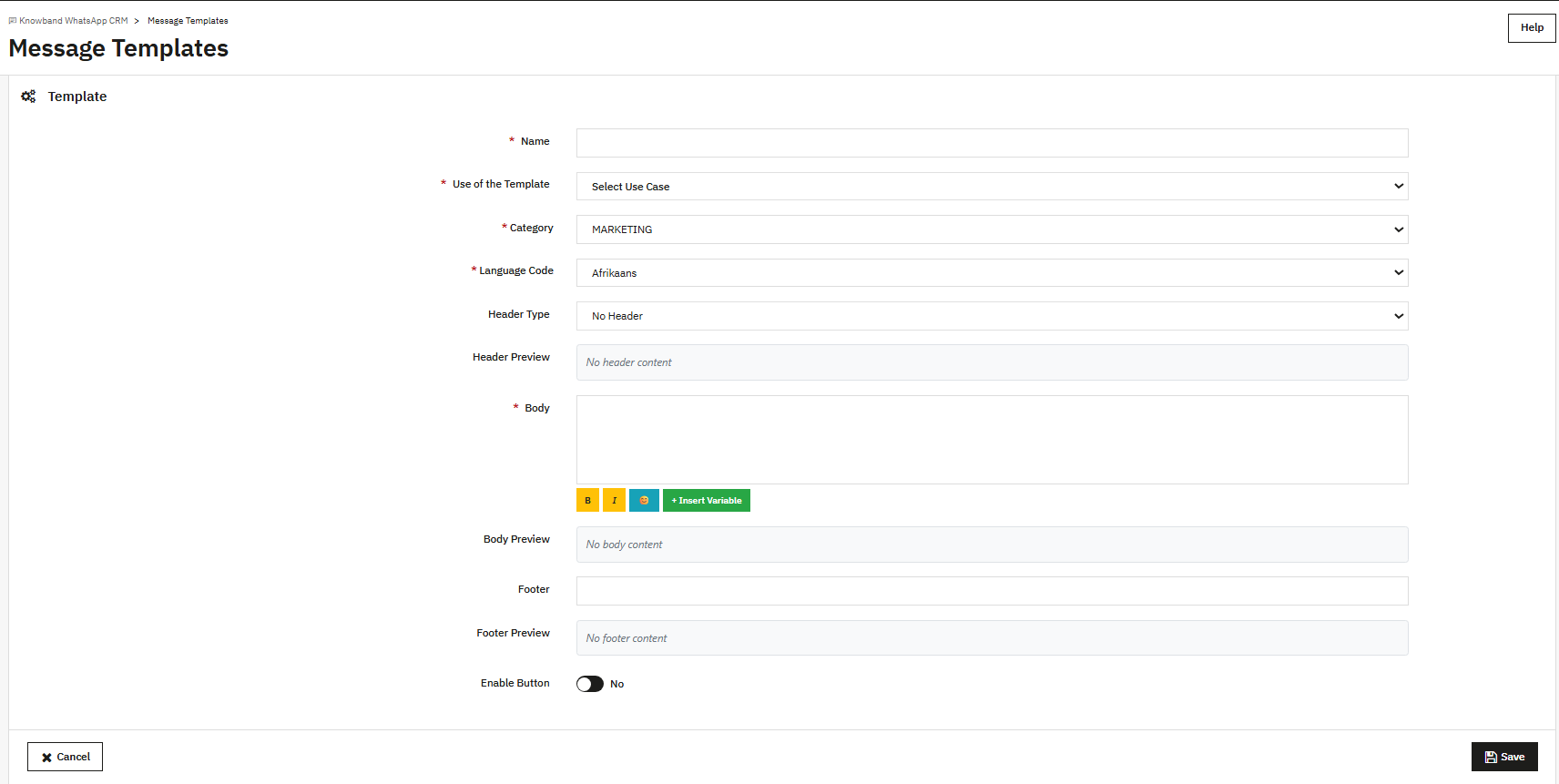Screen dimensions: 1559x784
Task: Open the emoji picker button
Action: point(644,500)
